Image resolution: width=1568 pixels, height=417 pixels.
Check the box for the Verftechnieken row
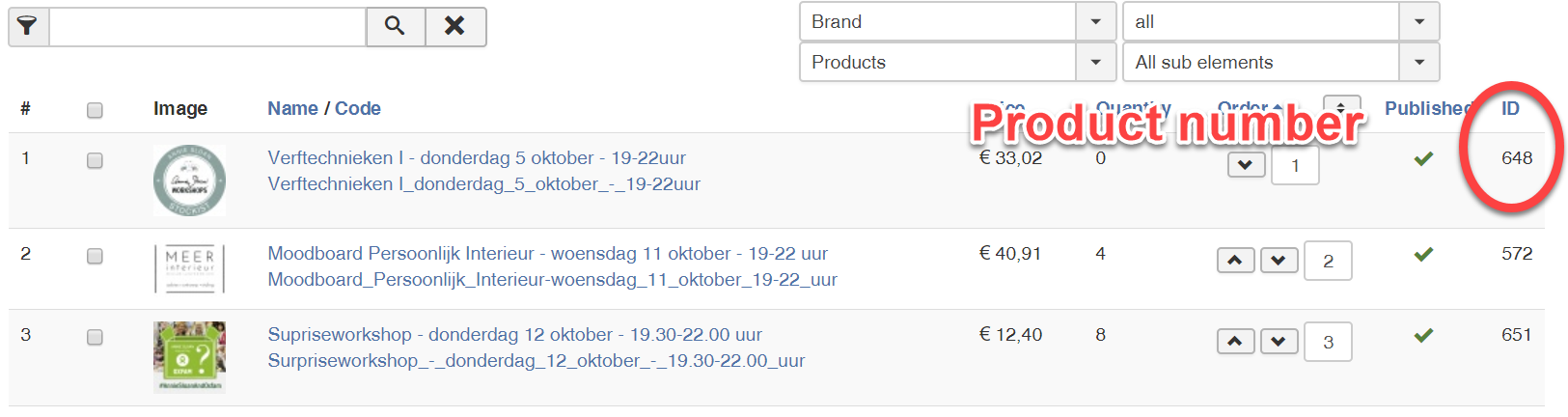(95, 160)
